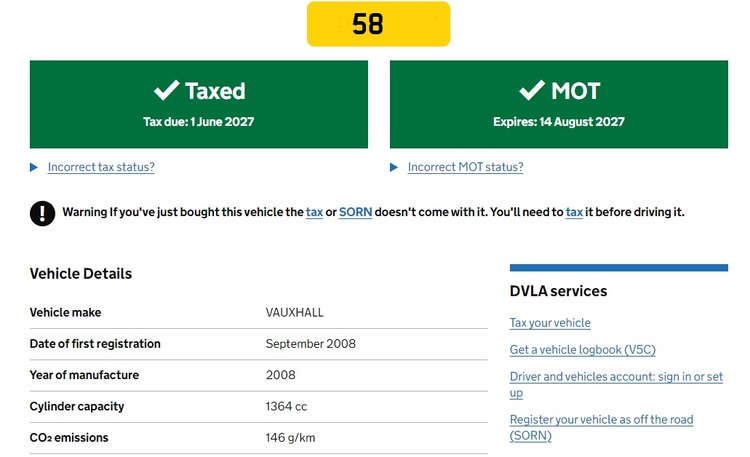Open the 'Incorrect tax status?' link

tap(101, 167)
